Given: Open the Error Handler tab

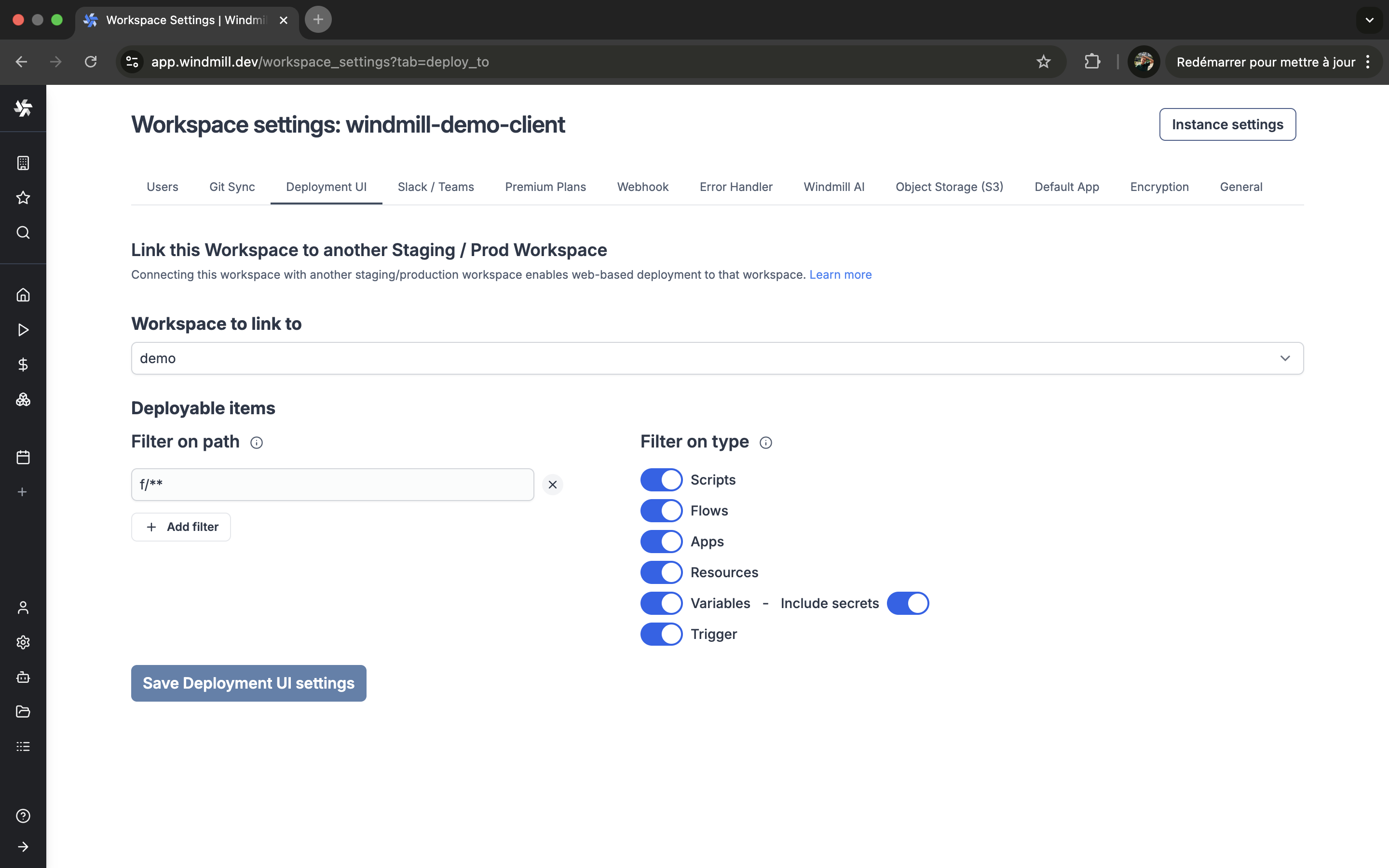Looking at the screenshot, I should pyautogui.click(x=736, y=187).
